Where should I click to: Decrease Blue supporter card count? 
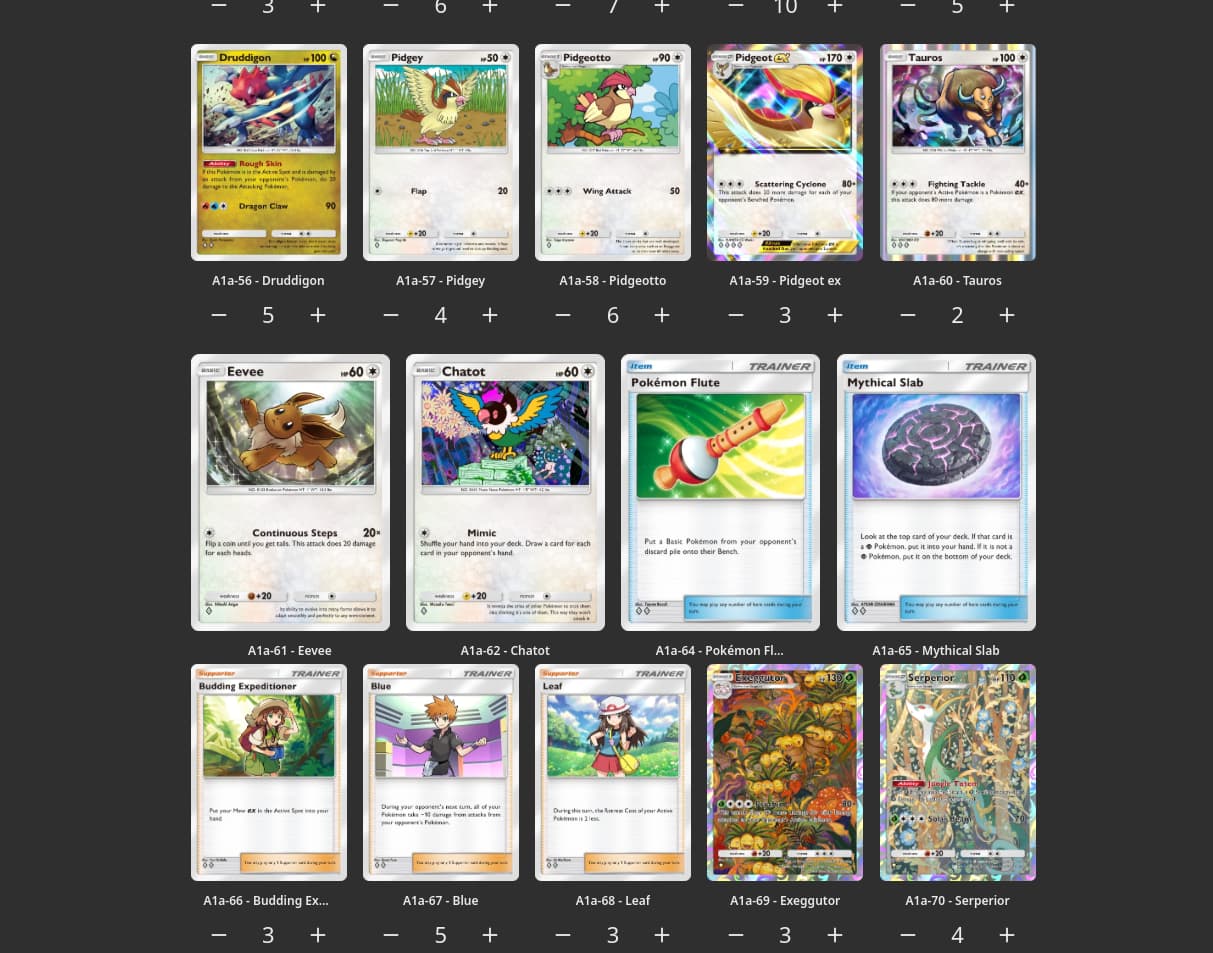point(391,935)
